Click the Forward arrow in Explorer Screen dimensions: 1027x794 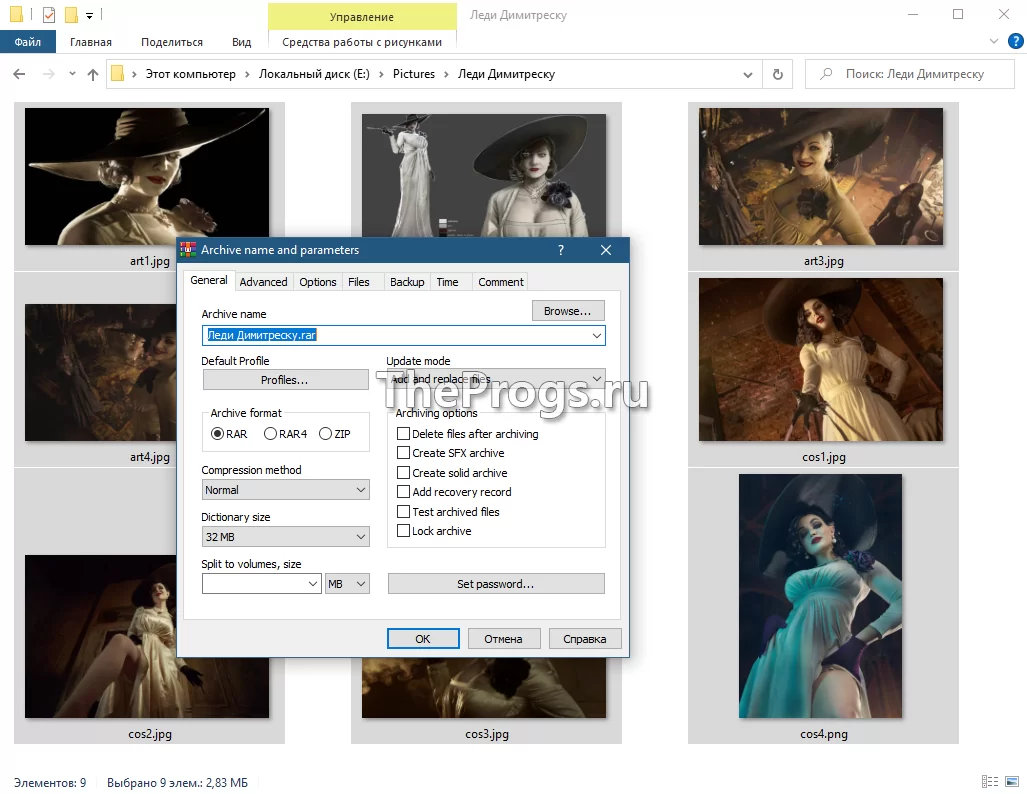pyautogui.click(x=48, y=74)
